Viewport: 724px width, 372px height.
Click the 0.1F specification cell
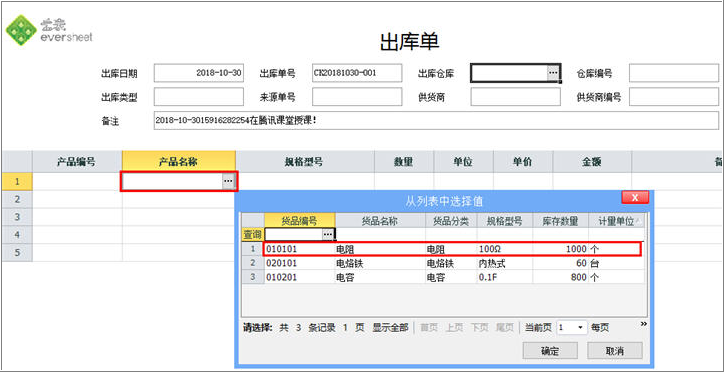pos(505,277)
